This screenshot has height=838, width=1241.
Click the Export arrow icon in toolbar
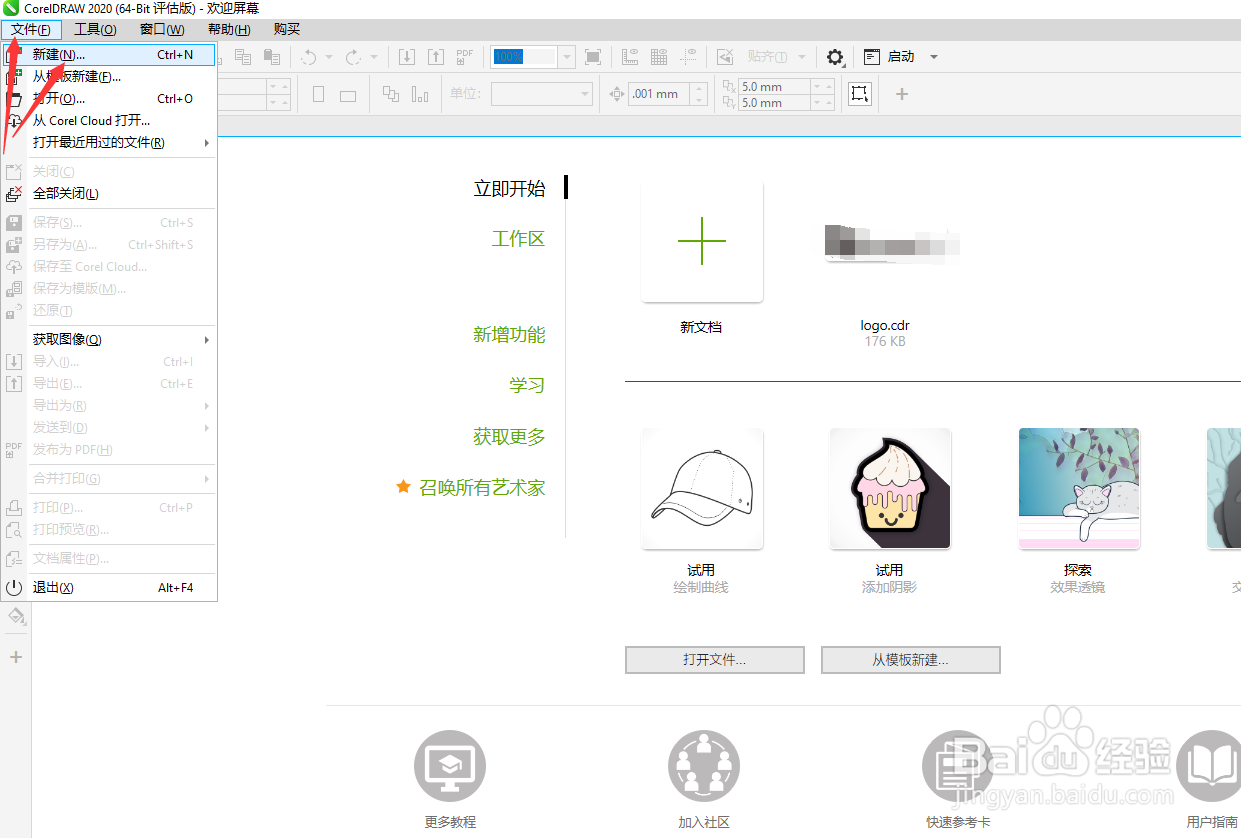coord(436,57)
